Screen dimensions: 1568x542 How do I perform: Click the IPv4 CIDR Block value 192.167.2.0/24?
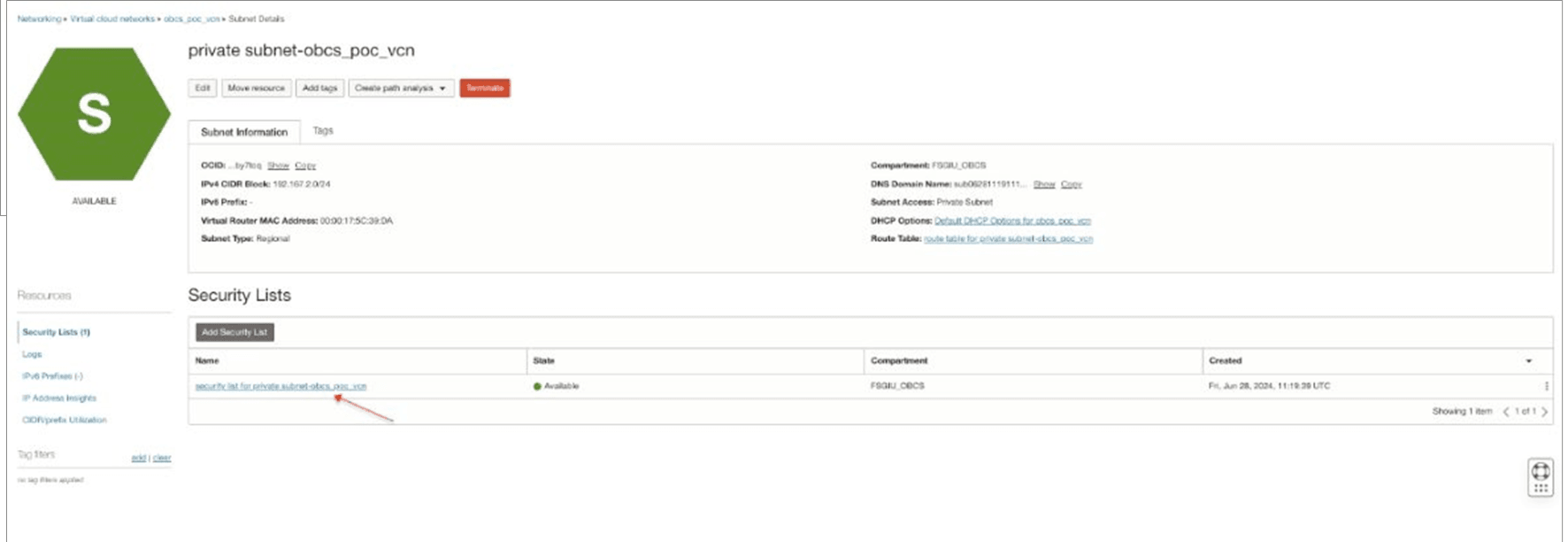[x=302, y=184]
